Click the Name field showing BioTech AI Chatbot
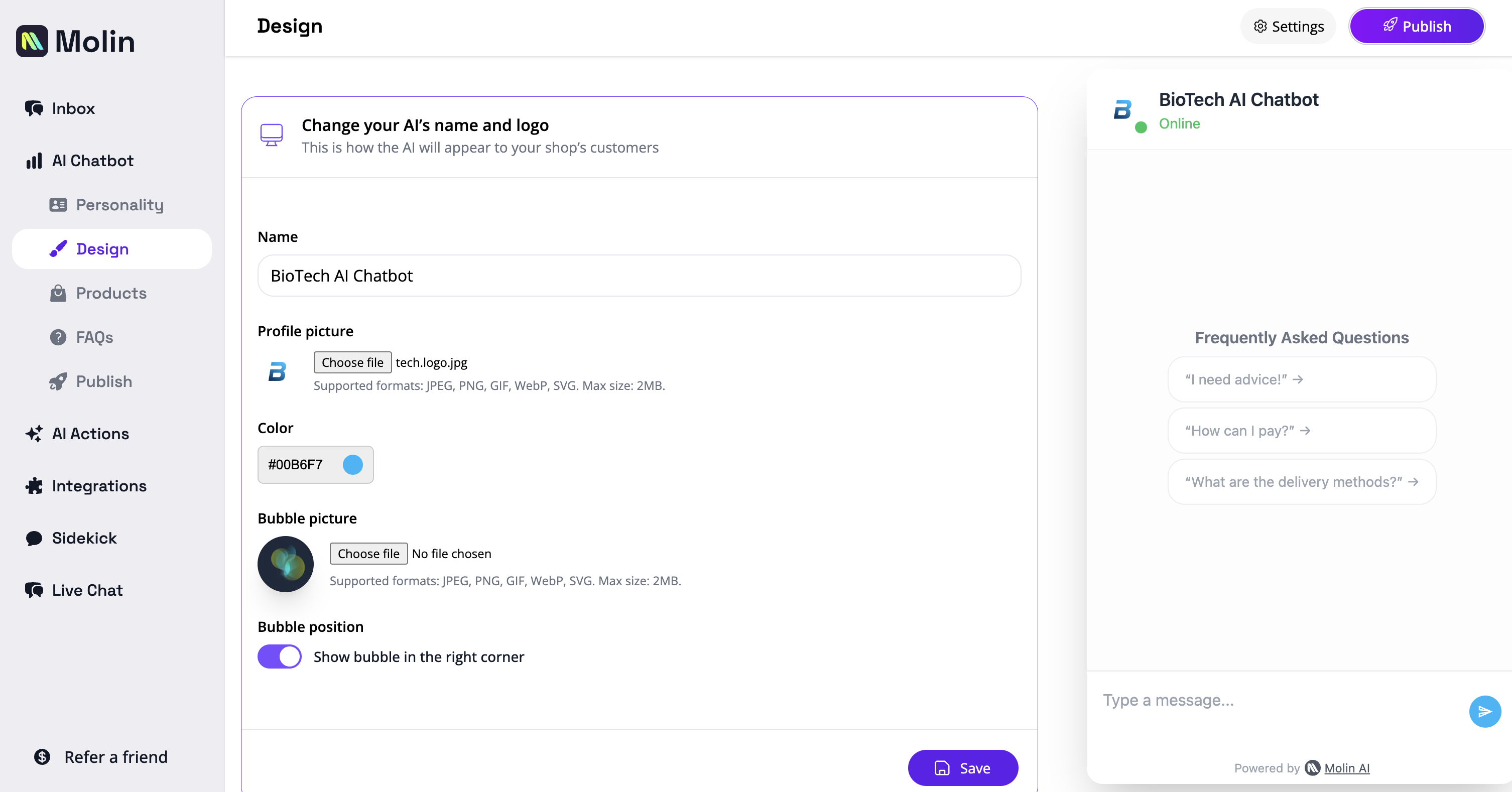This screenshot has height=792, width=1512. pyautogui.click(x=639, y=275)
